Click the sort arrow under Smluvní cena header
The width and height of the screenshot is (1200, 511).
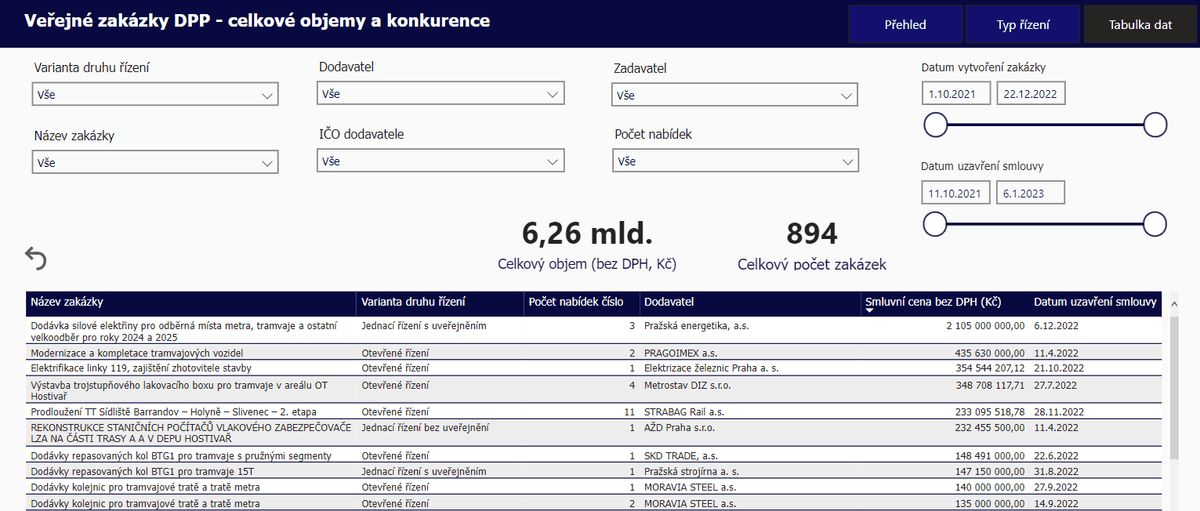tap(869, 311)
